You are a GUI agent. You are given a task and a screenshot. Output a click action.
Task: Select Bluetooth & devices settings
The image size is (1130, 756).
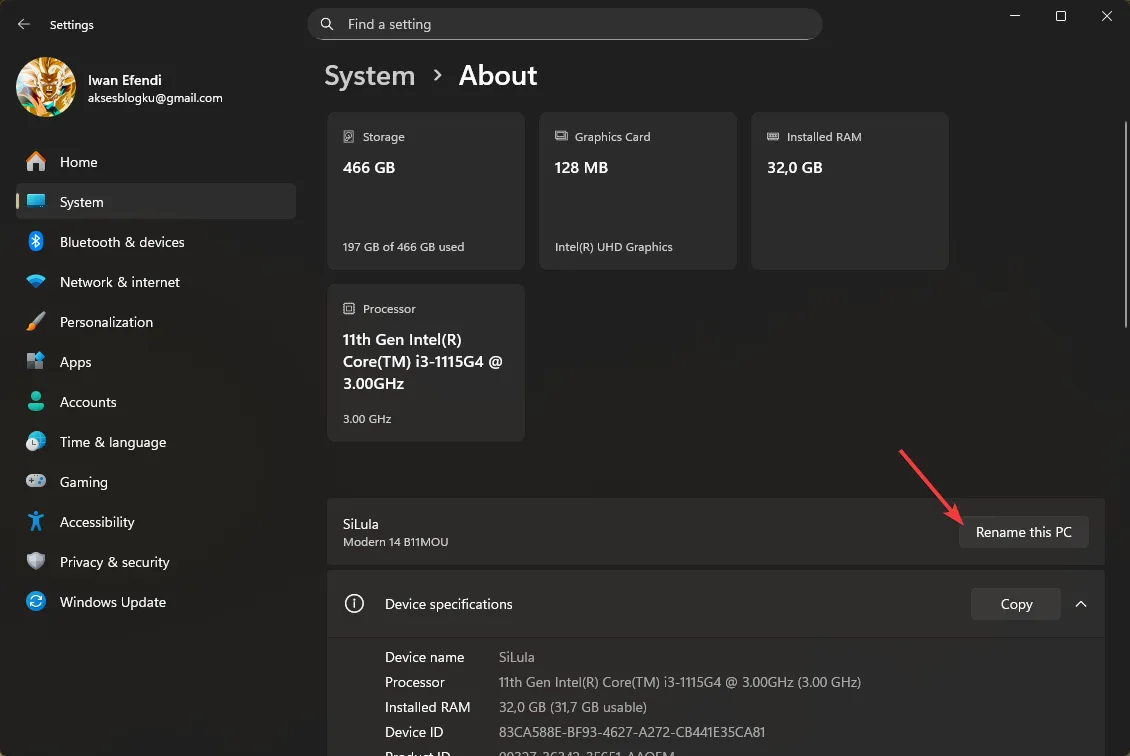[122, 241]
